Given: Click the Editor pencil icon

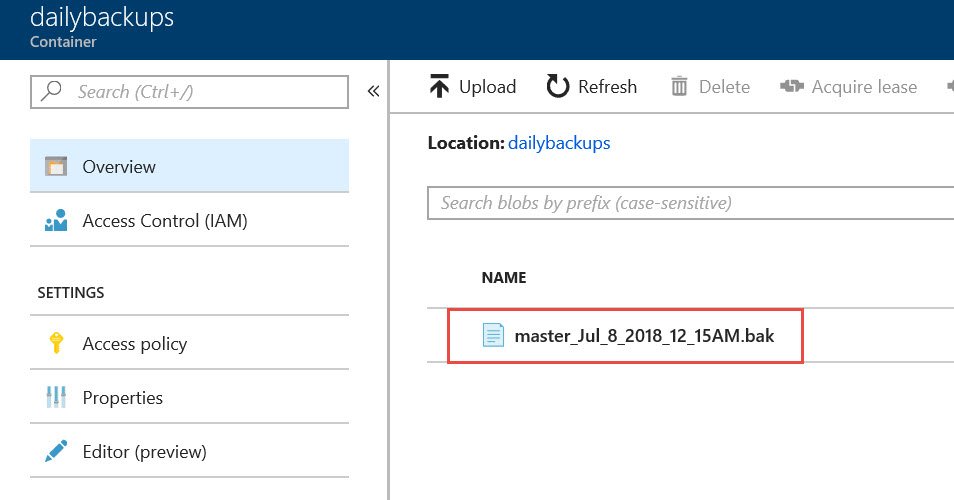Looking at the screenshot, I should 56,451.
